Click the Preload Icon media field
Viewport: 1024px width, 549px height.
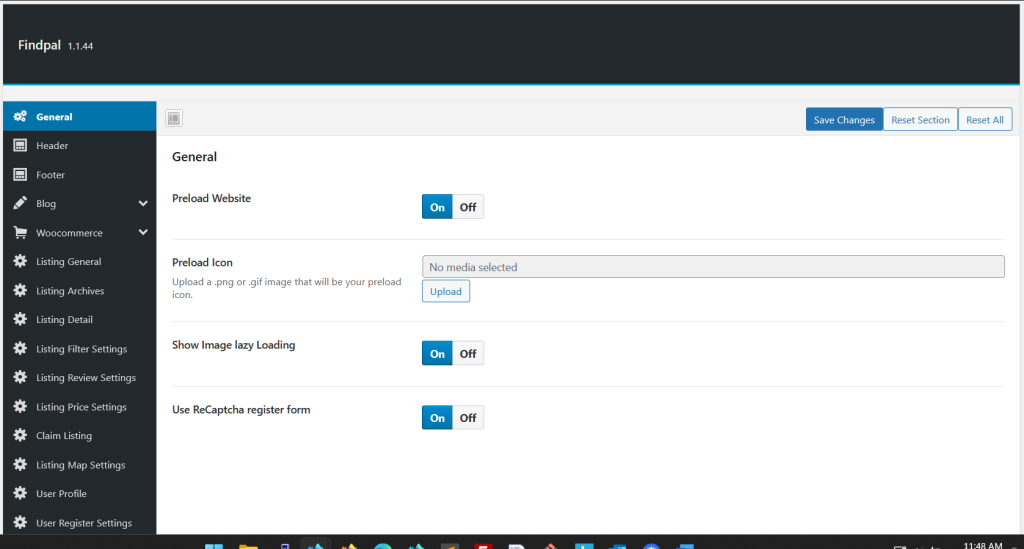click(712, 267)
